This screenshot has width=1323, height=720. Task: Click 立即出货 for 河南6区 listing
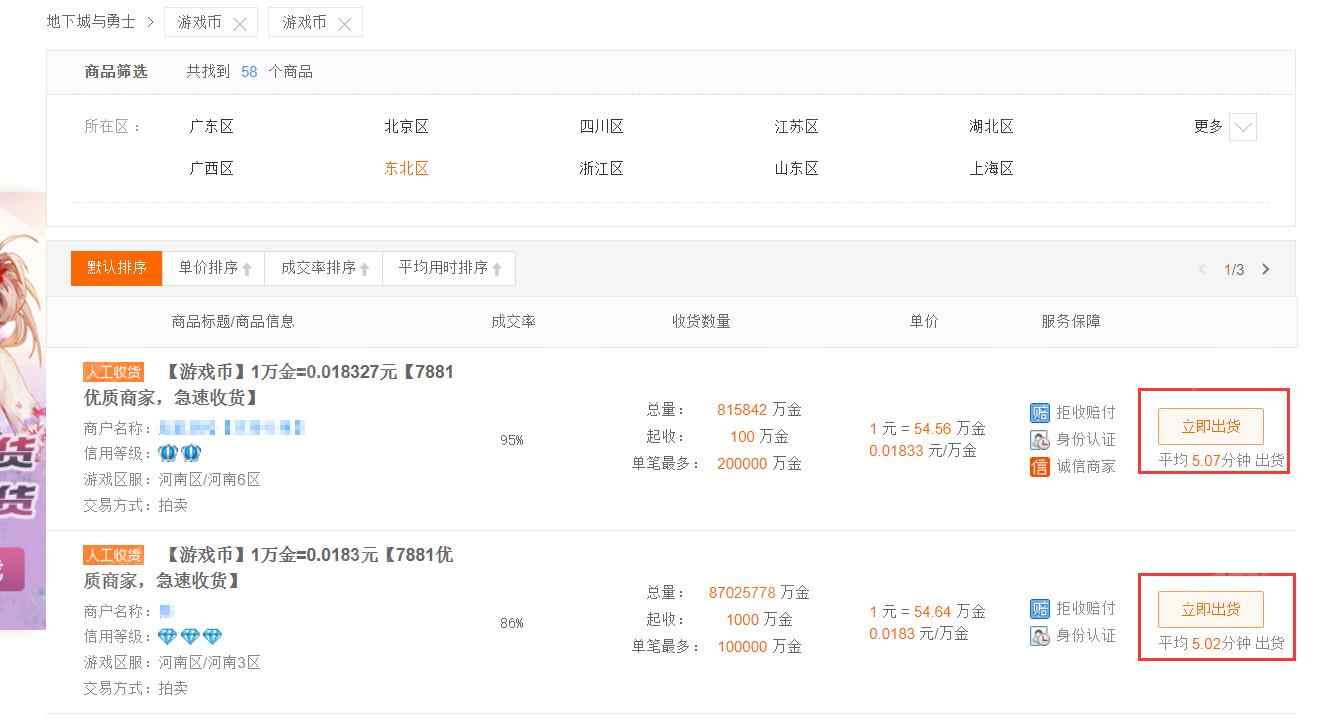click(x=1211, y=426)
